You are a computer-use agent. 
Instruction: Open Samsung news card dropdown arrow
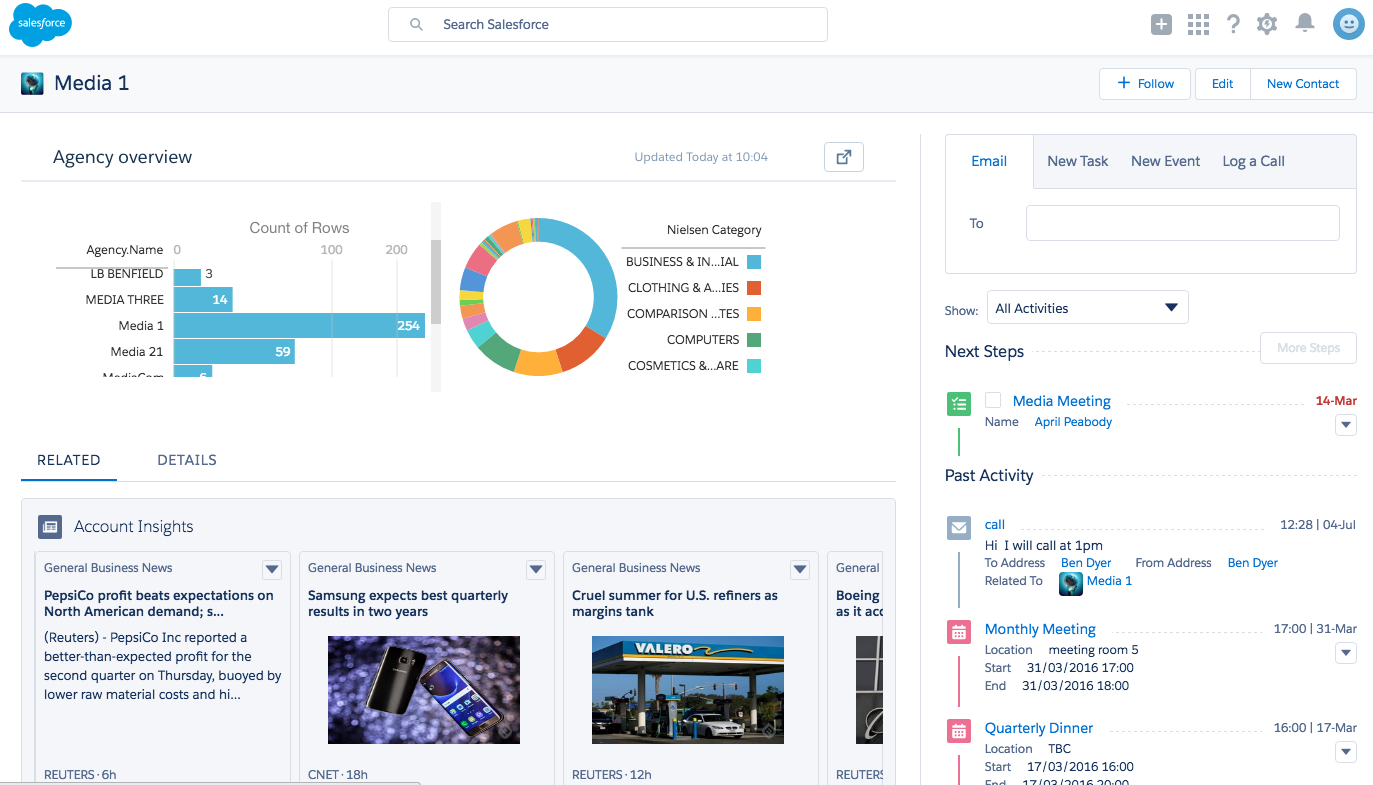[536, 569]
